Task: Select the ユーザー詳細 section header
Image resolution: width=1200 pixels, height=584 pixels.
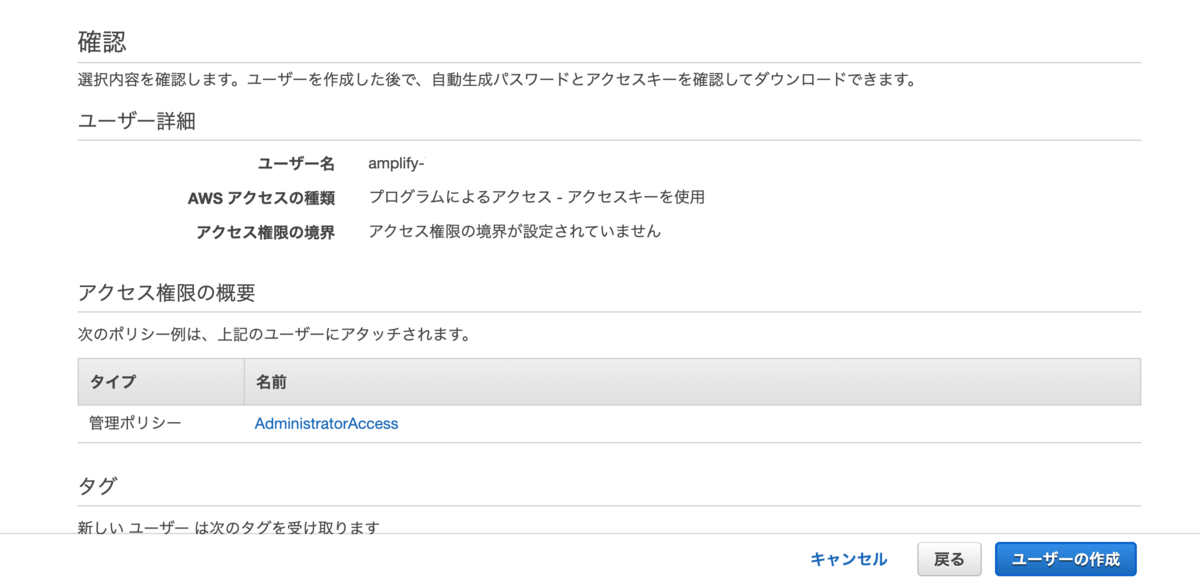Action: 124,119
